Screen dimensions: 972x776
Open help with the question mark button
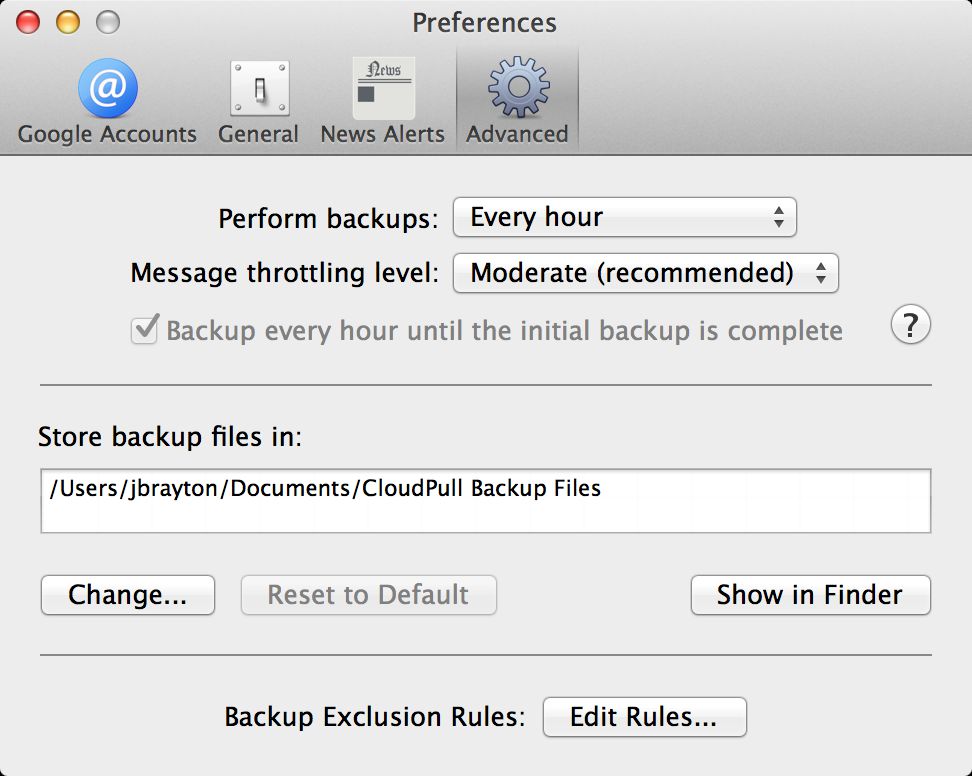click(911, 325)
